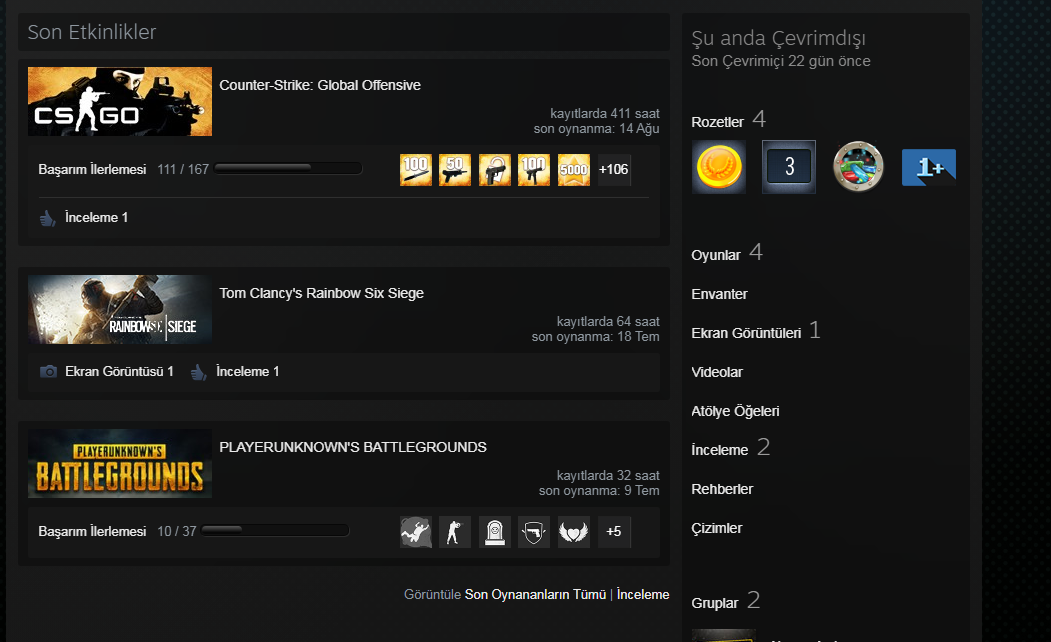This screenshot has height=642, width=1051.
Task: Click the Başarım İlerlemesi label for CS:GO
Action: click(x=92, y=169)
